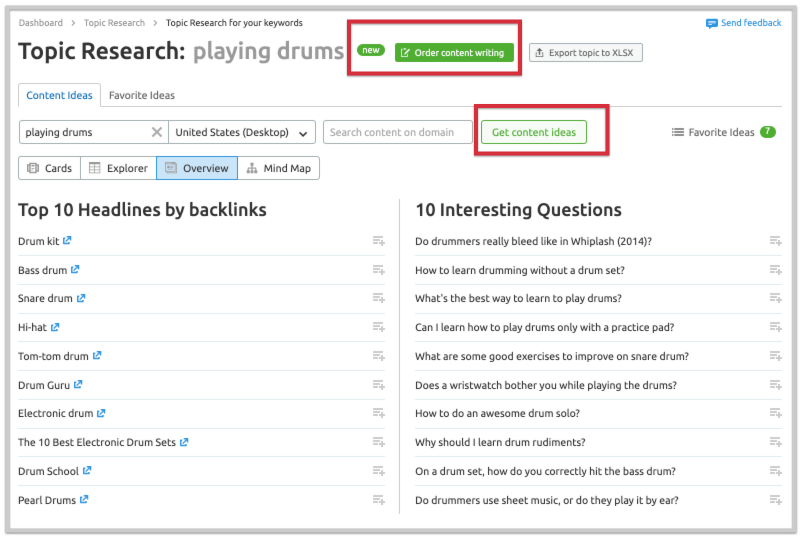The height and width of the screenshot is (538, 802).
Task: Add Pearl Drums headline to favorites
Action: [x=378, y=500]
